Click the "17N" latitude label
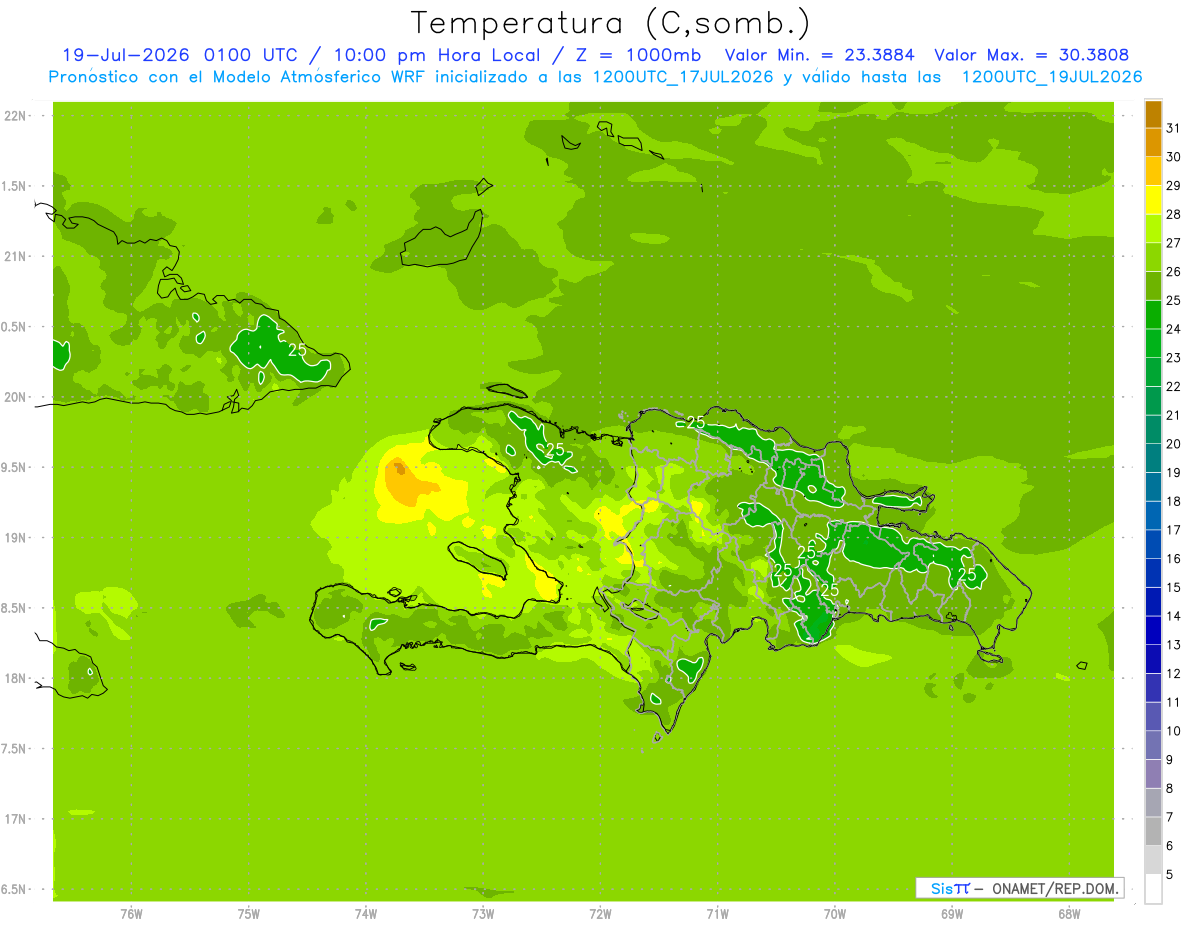Viewport: 1200px width, 927px height. pos(15,819)
